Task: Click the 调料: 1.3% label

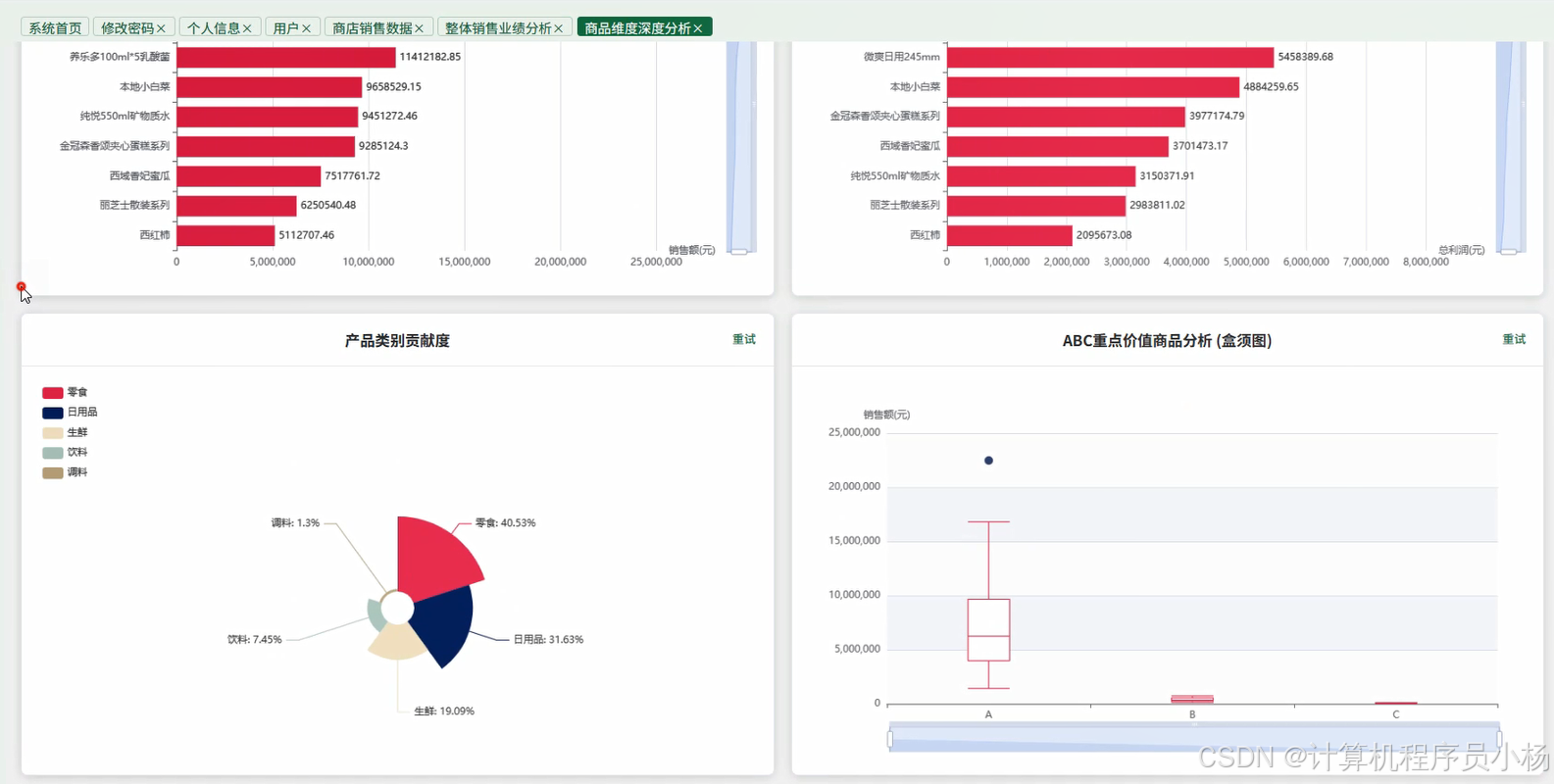Action: click(x=295, y=523)
